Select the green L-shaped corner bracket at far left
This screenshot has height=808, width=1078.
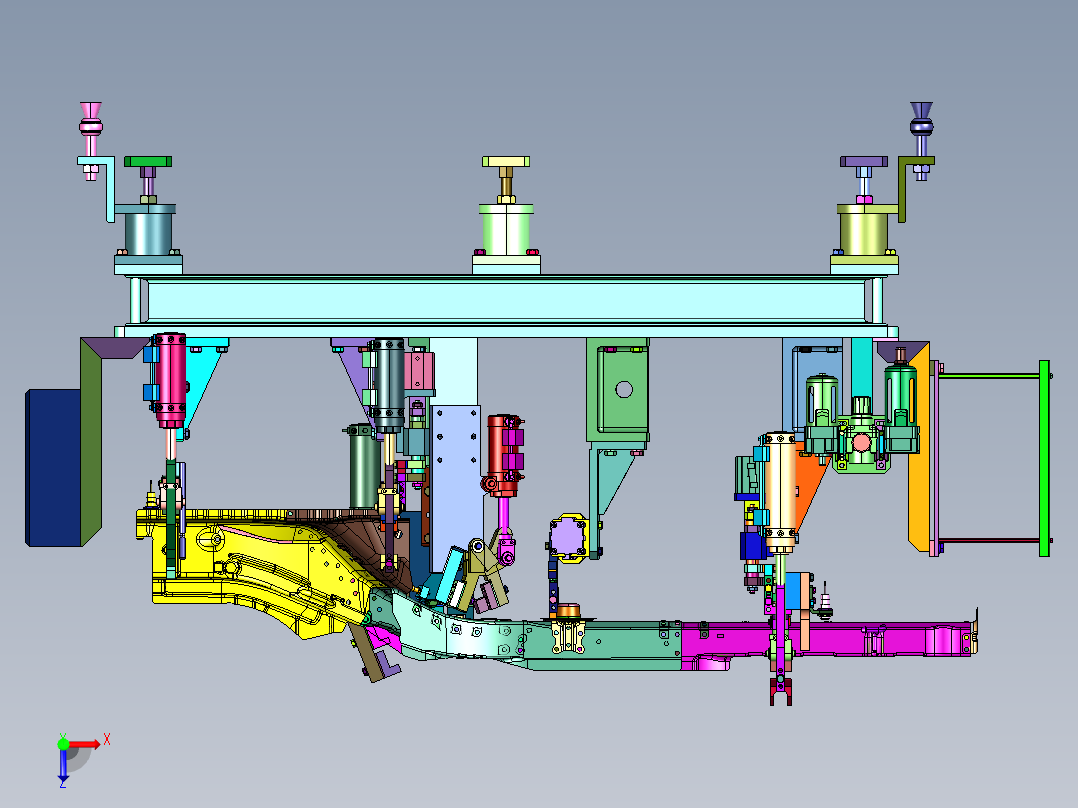pyautogui.click(x=91, y=440)
